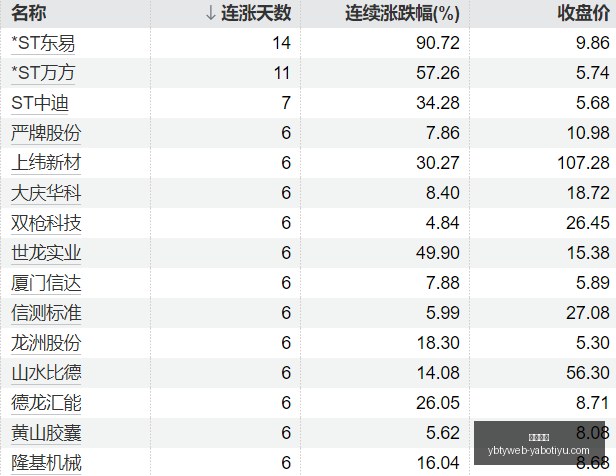Select the 30.27 percentage cell
The image size is (616, 476).
(x=438, y=163)
